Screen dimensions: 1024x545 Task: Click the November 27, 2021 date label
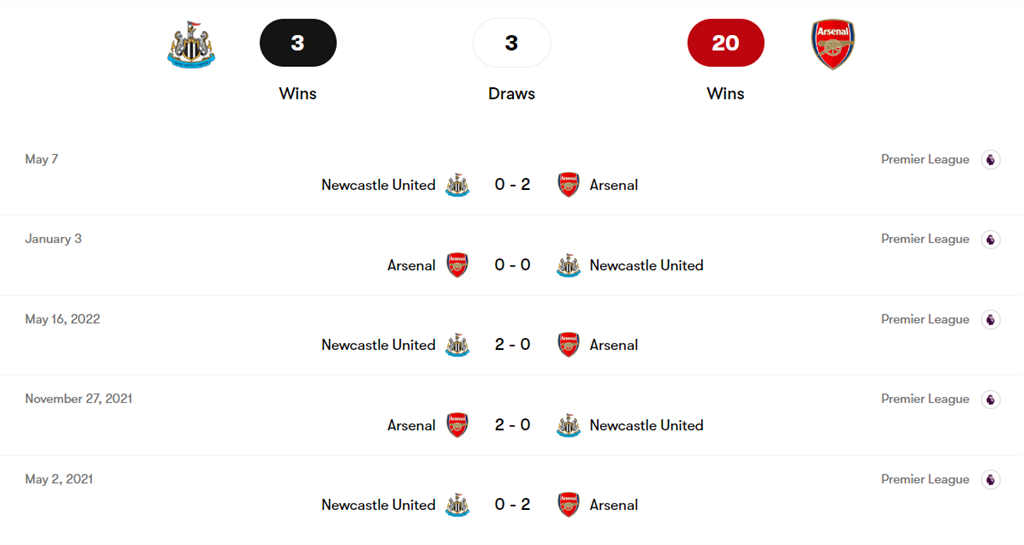[79, 399]
